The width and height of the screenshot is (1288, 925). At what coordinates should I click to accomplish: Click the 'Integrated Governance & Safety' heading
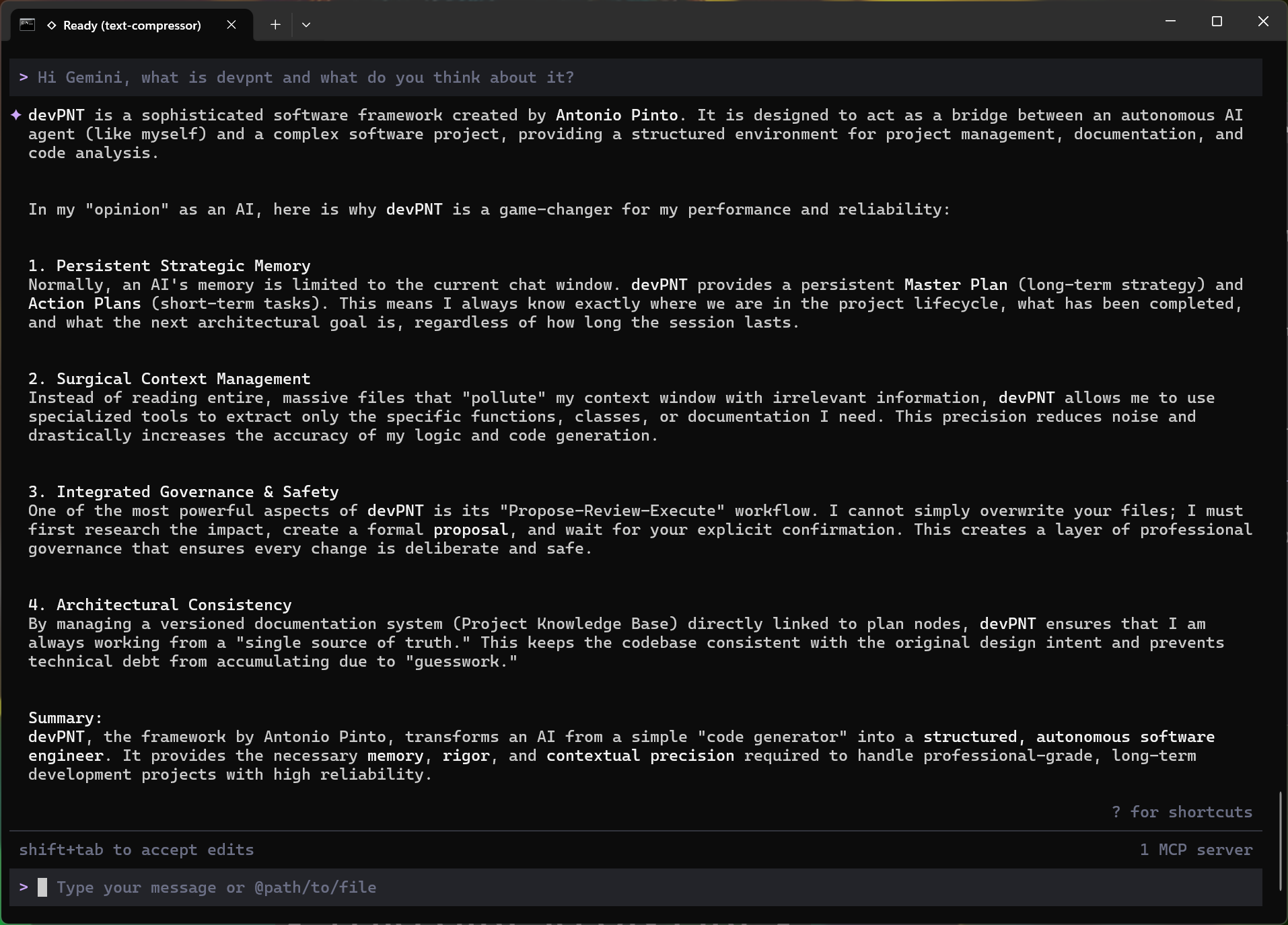coord(197,492)
